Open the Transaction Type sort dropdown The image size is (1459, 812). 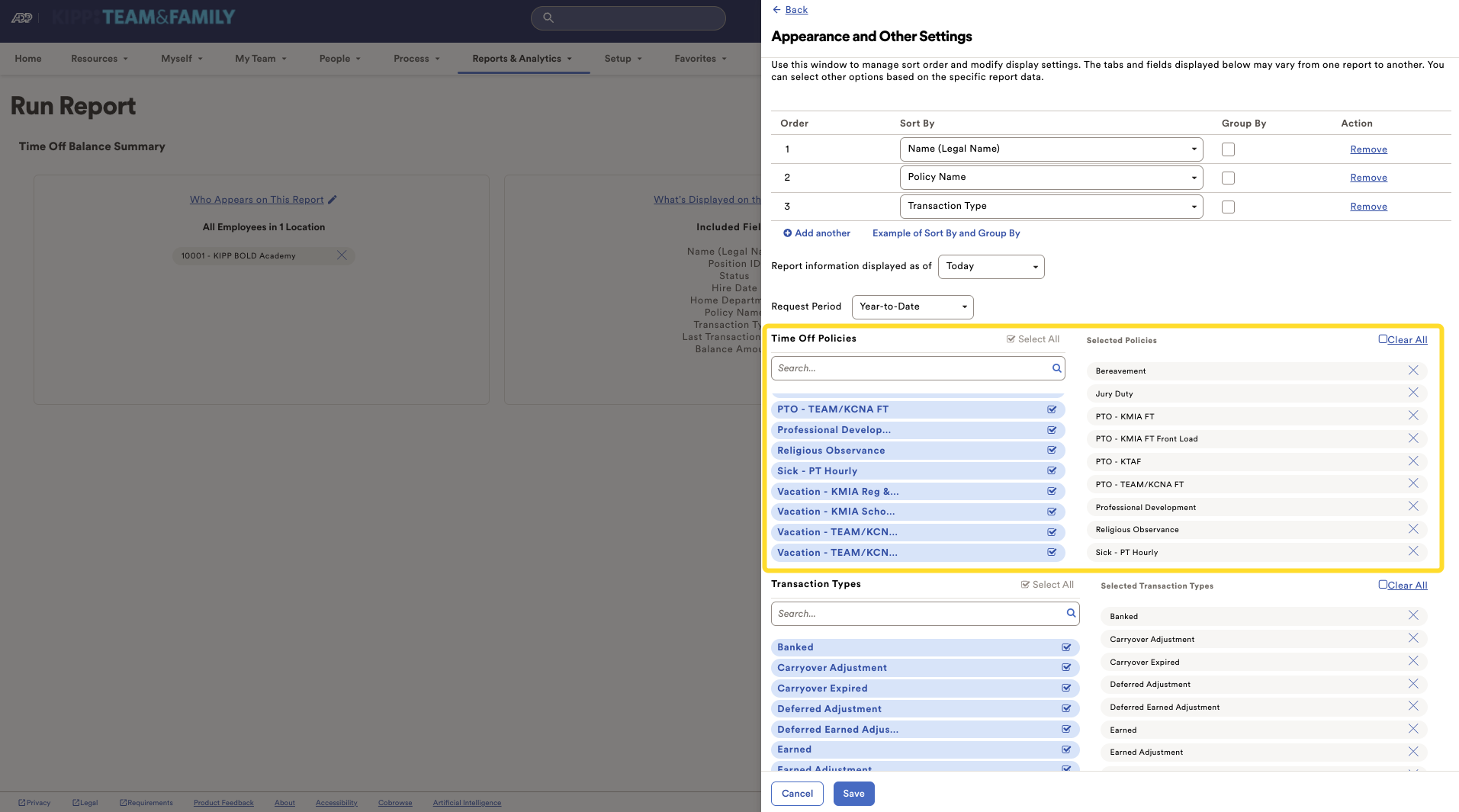point(1050,207)
